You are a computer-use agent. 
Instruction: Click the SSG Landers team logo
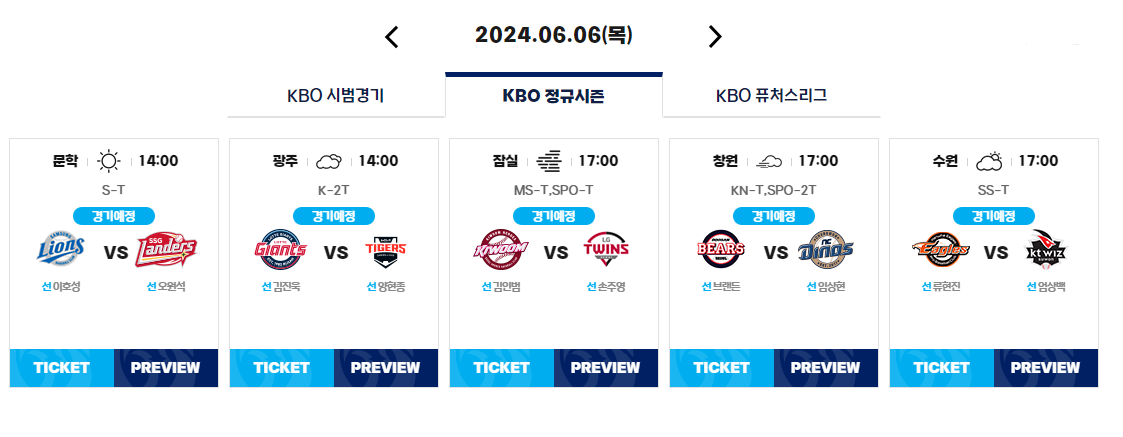tap(165, 249)
